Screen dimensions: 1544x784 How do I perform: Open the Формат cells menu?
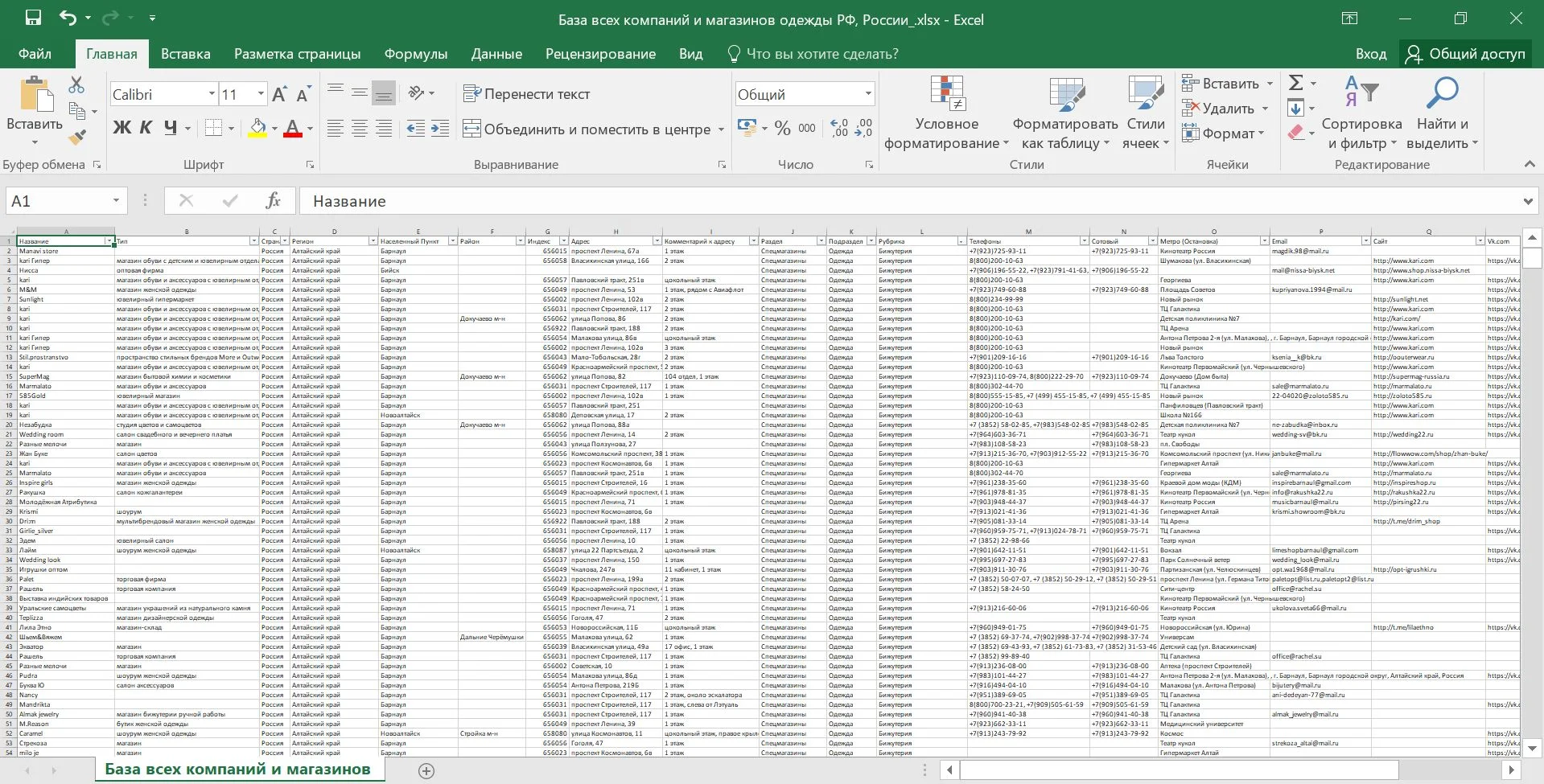pos(1223,133)
